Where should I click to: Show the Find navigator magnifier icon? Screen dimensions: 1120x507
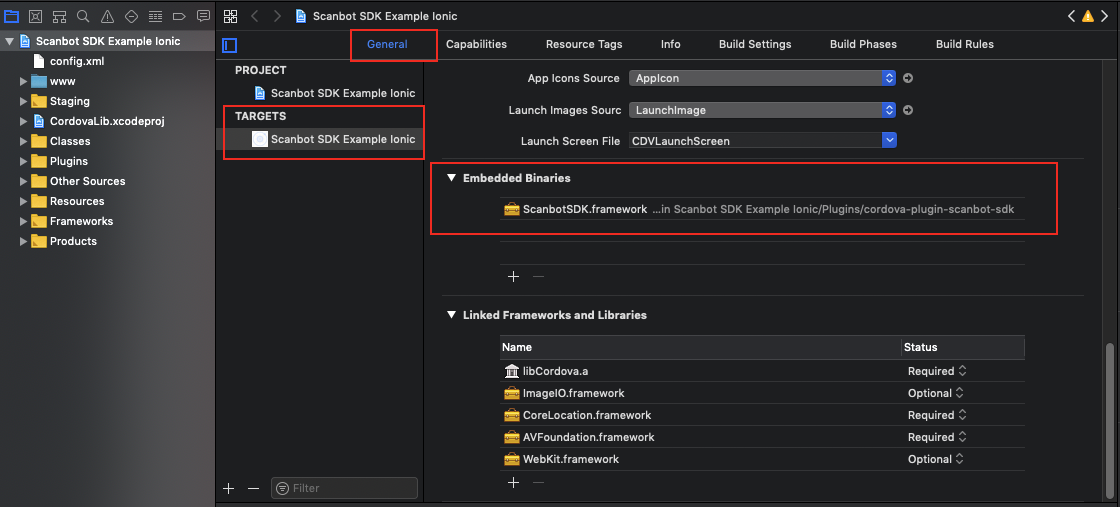coord(83,16)
